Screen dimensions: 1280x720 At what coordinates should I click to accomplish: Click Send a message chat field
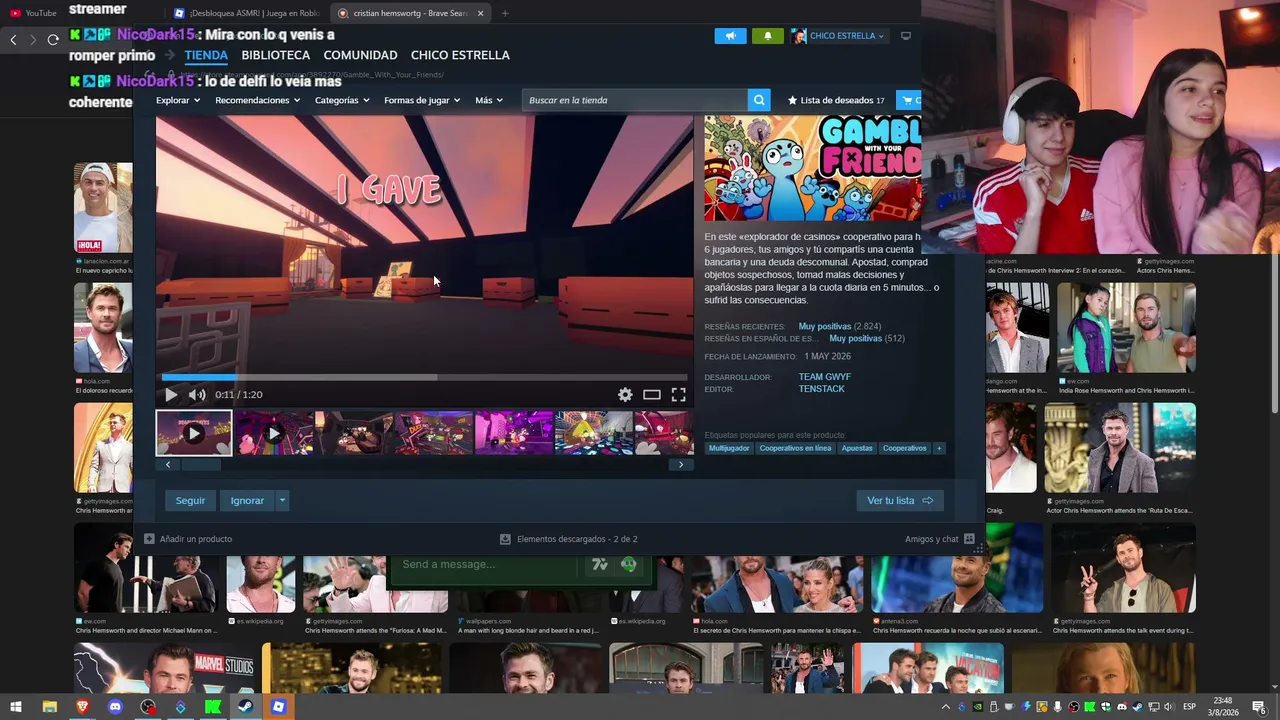tap(485, 565)
